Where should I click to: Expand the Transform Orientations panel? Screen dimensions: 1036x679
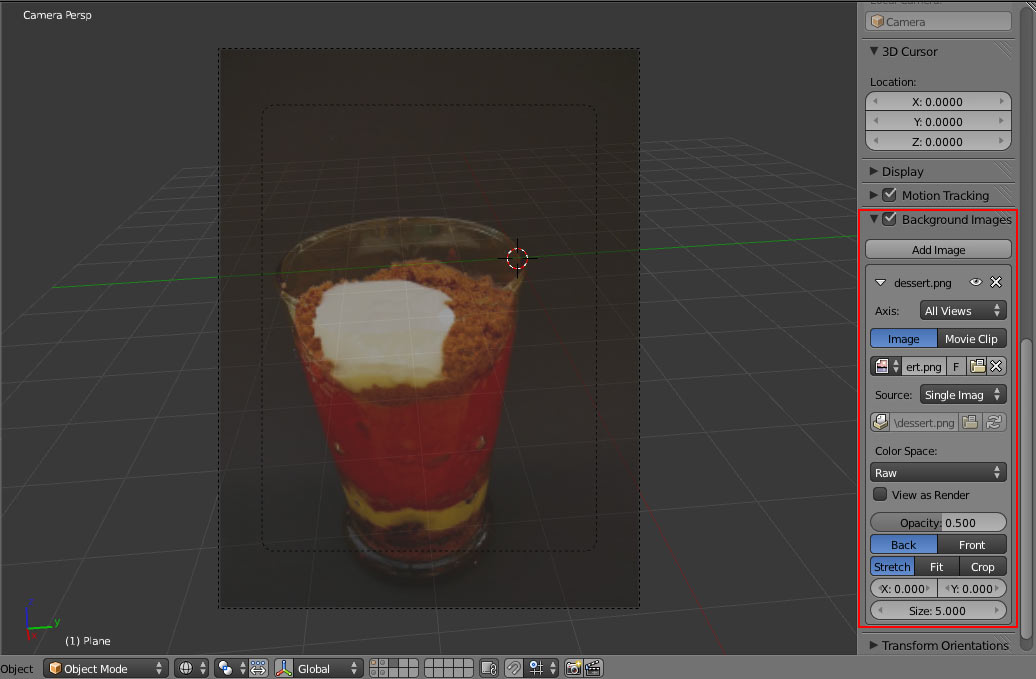[873, 645]
